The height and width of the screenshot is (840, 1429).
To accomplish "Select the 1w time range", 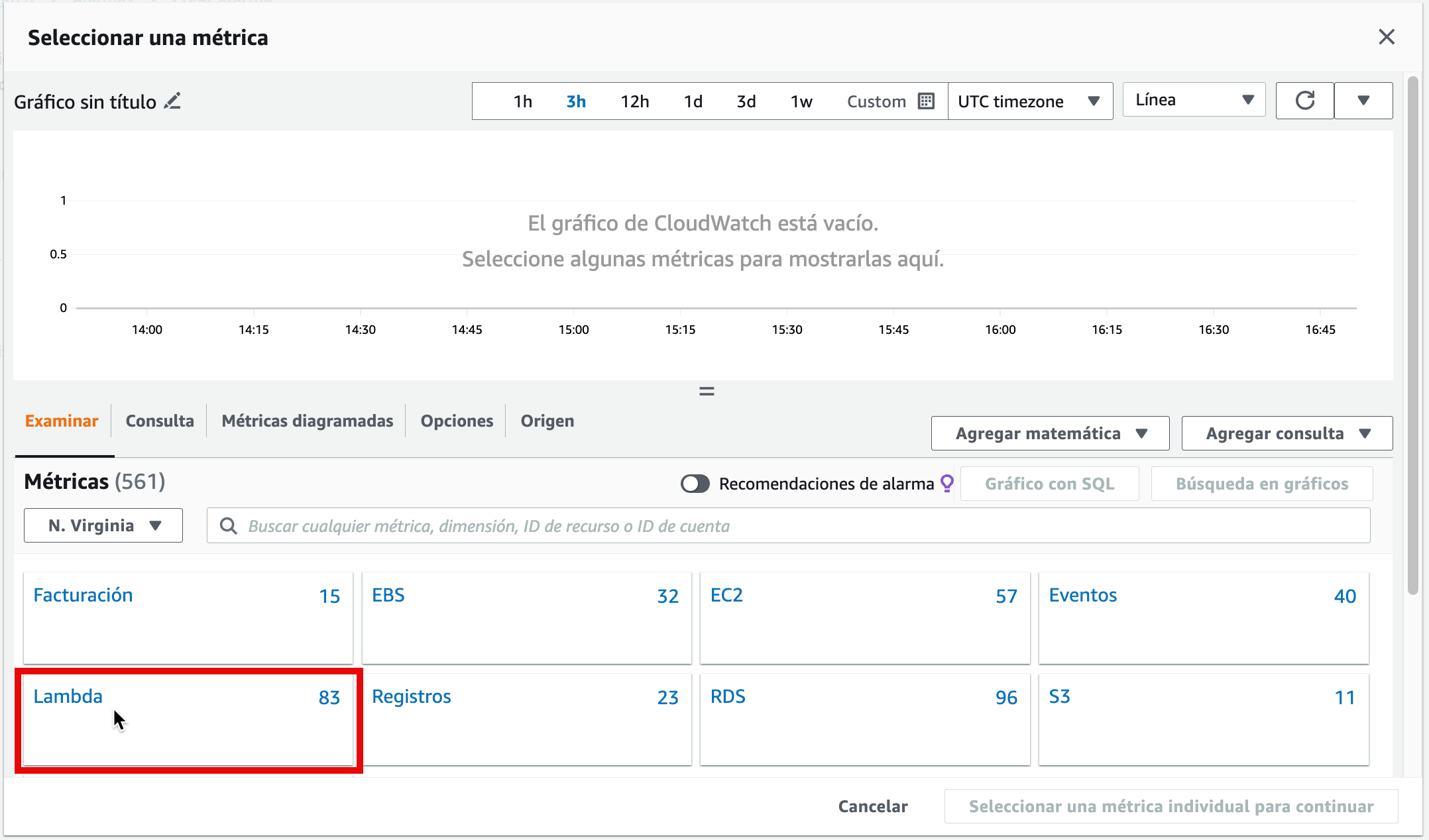I will (x=801, y=101).
